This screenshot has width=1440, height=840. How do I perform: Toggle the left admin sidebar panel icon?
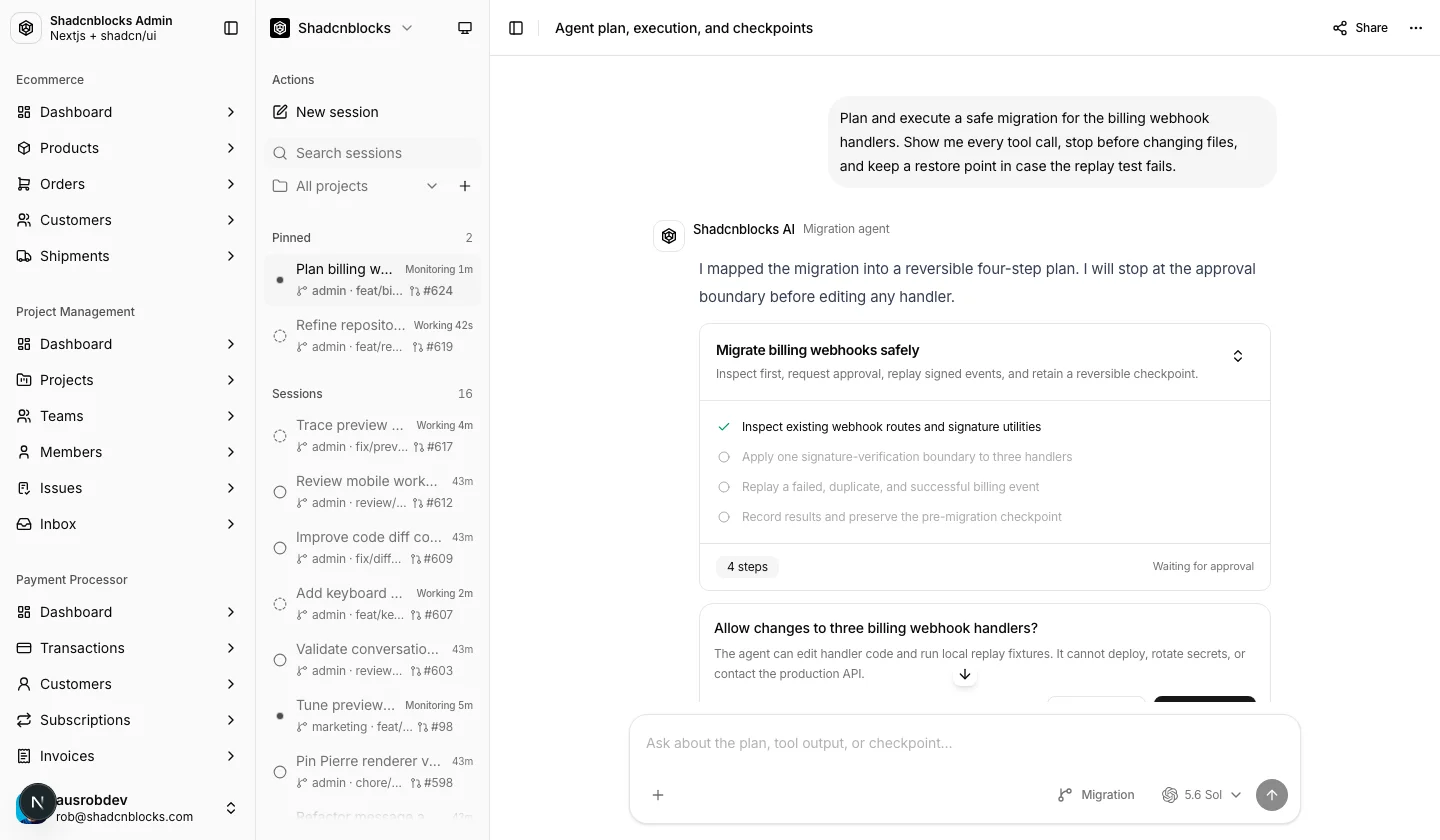[x=231, y=28]
